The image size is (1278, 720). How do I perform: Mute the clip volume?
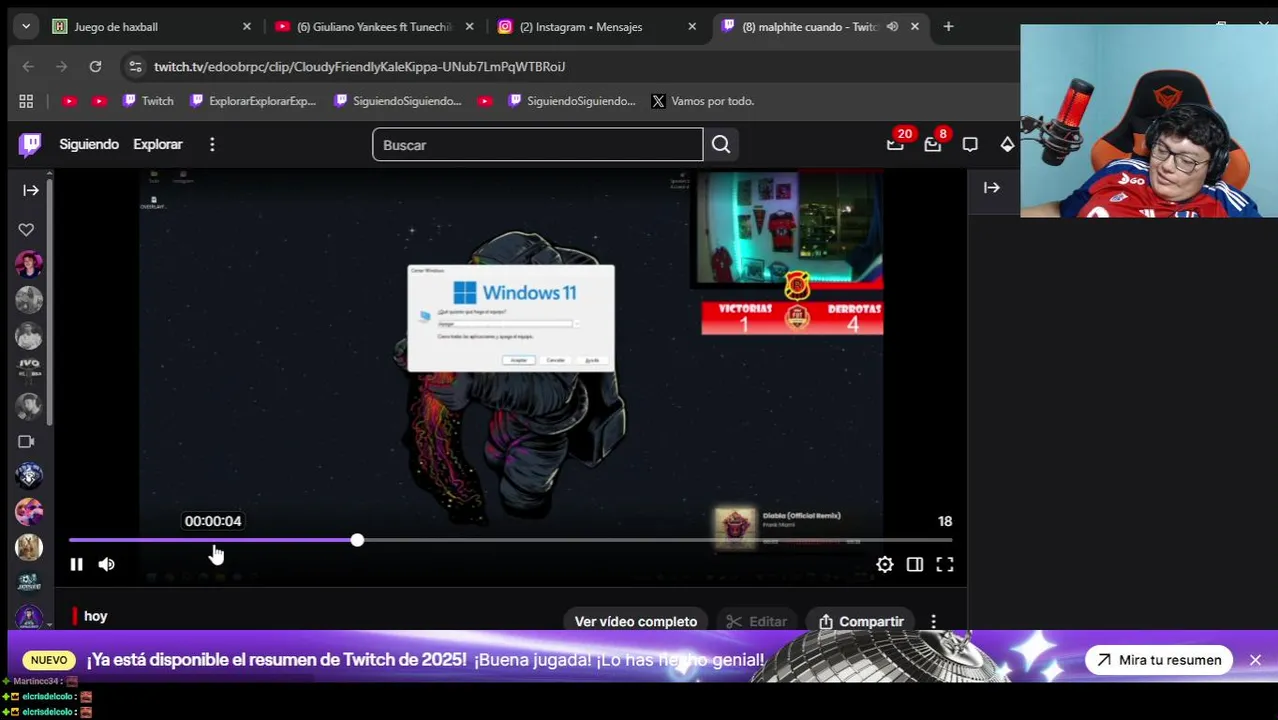pos(107,565)
